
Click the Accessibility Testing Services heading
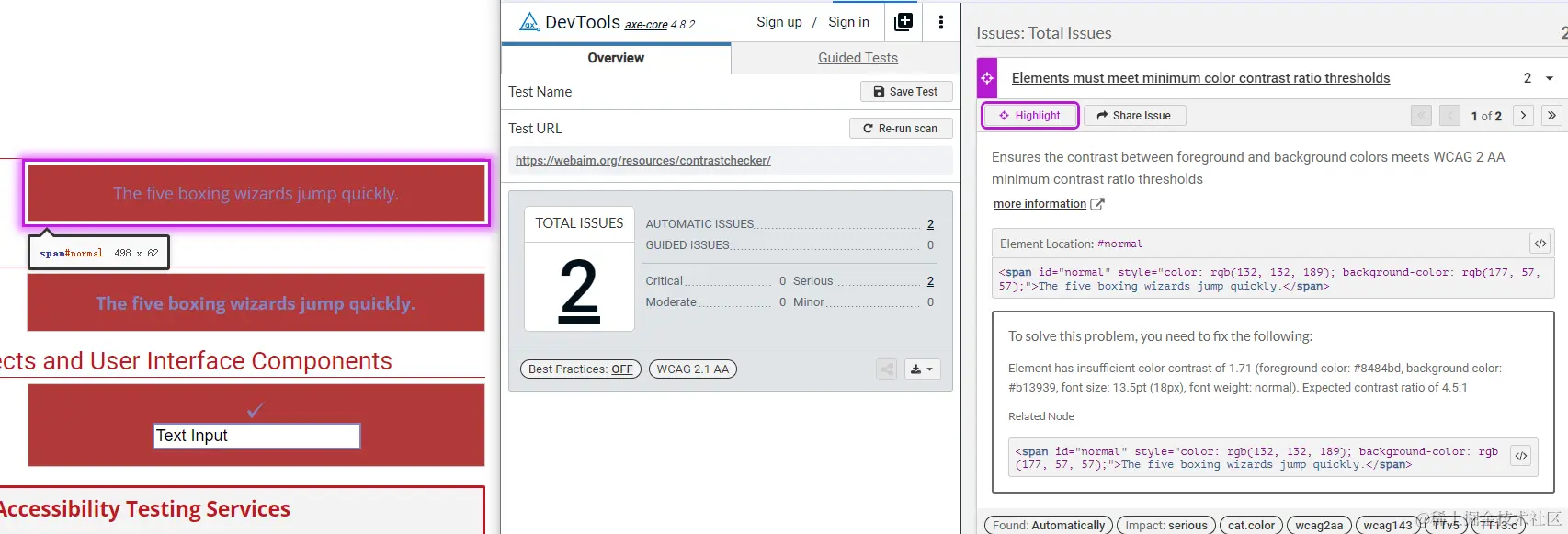(144, 509)
